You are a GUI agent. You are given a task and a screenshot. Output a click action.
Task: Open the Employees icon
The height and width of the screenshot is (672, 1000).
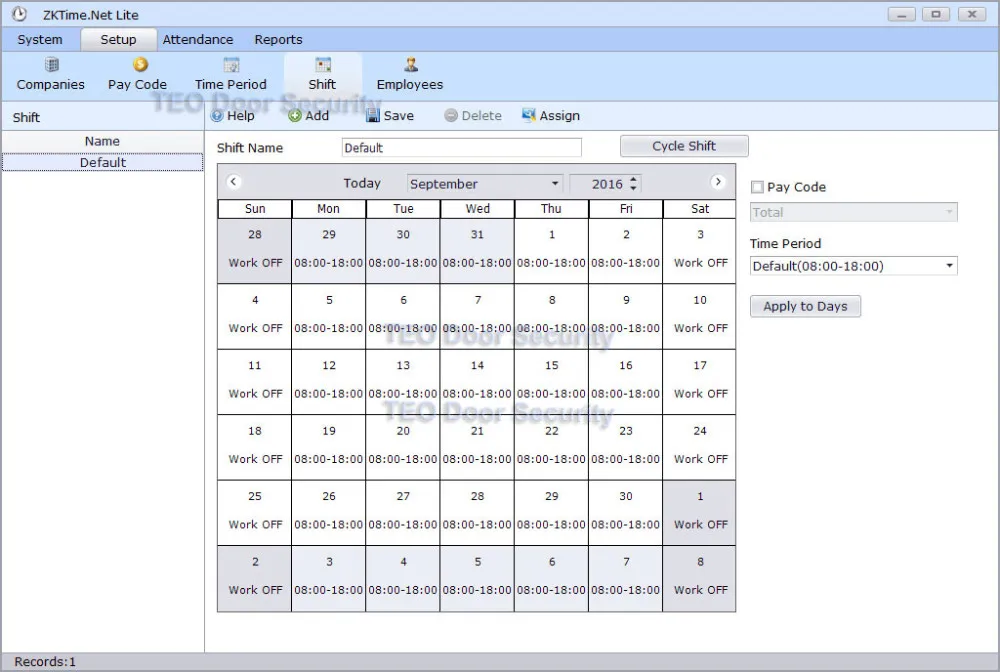pyautogui.click(x=410, y=75)
